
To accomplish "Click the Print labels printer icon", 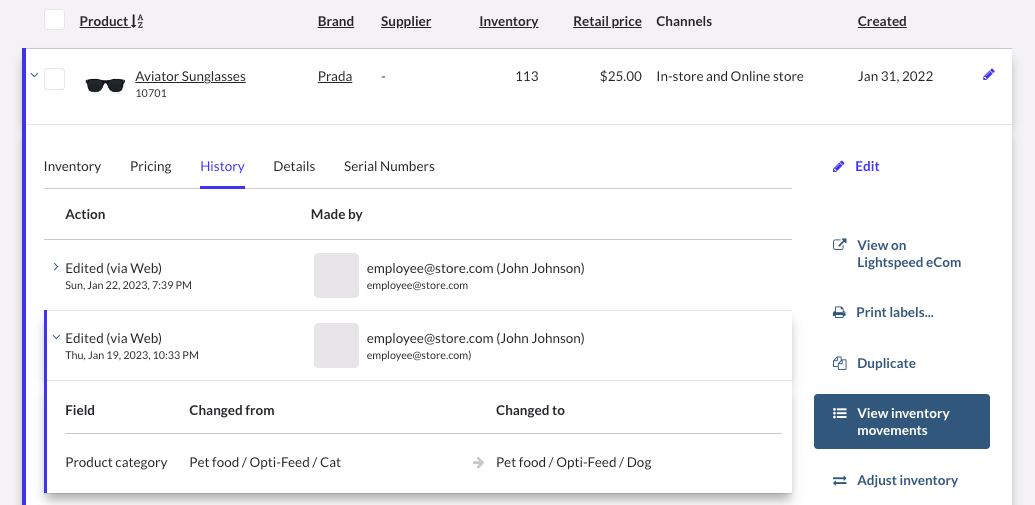I will click(x=840, y=313).
